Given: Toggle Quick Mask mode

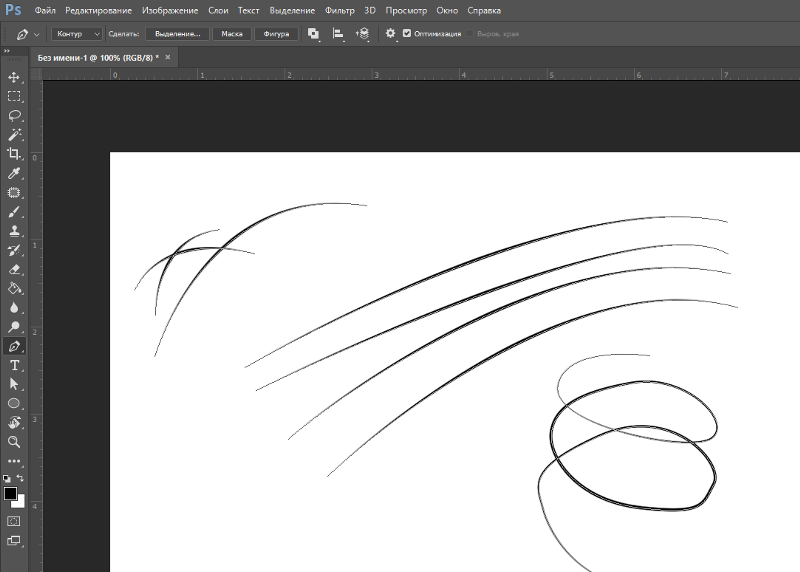Looking at the screenshot, I should (x=14, y=521).
